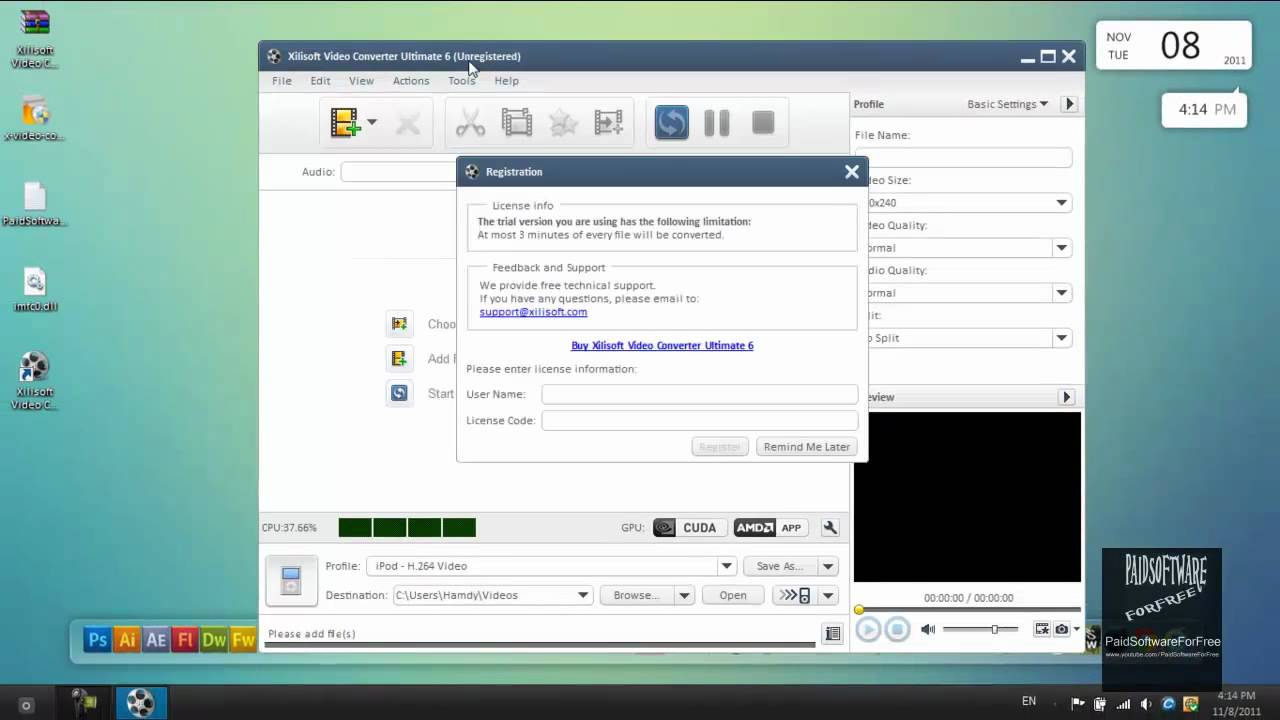
Task: Click the Merge filmstrip-with-arrow icon
Action: pyautogui.click(x=609, y=122)
